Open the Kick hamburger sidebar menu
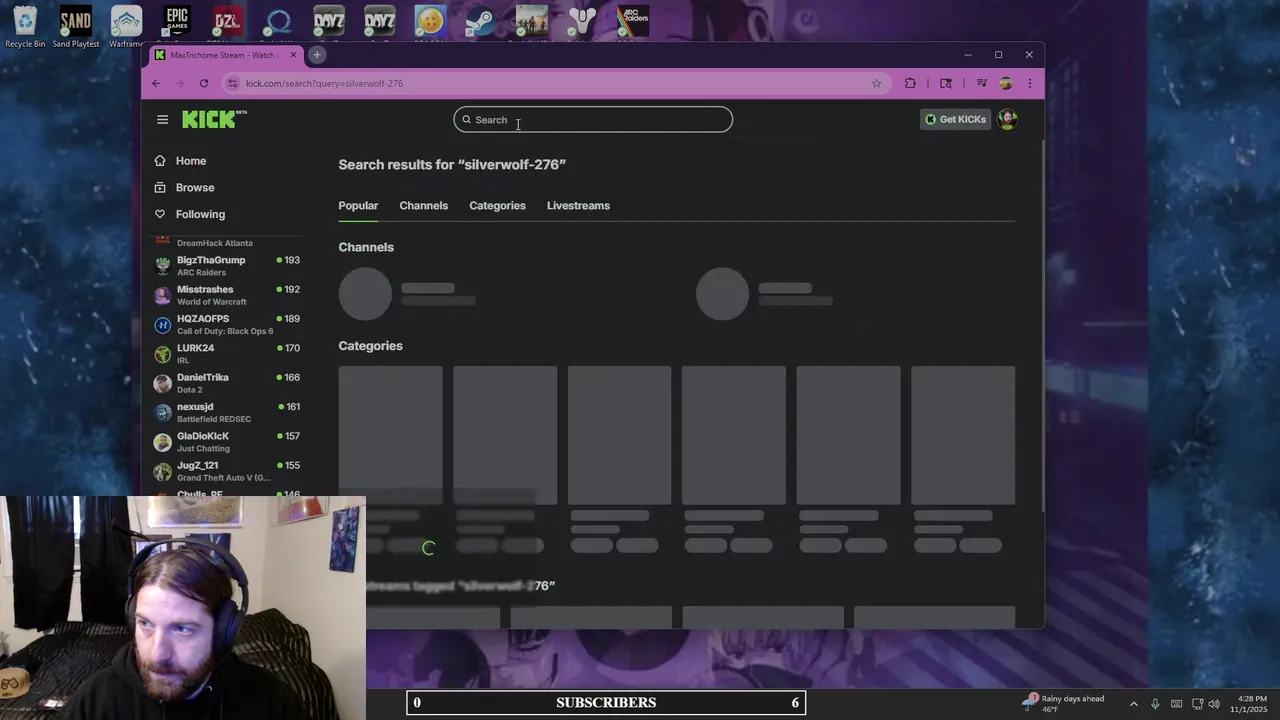 click(x=162, y=119)
